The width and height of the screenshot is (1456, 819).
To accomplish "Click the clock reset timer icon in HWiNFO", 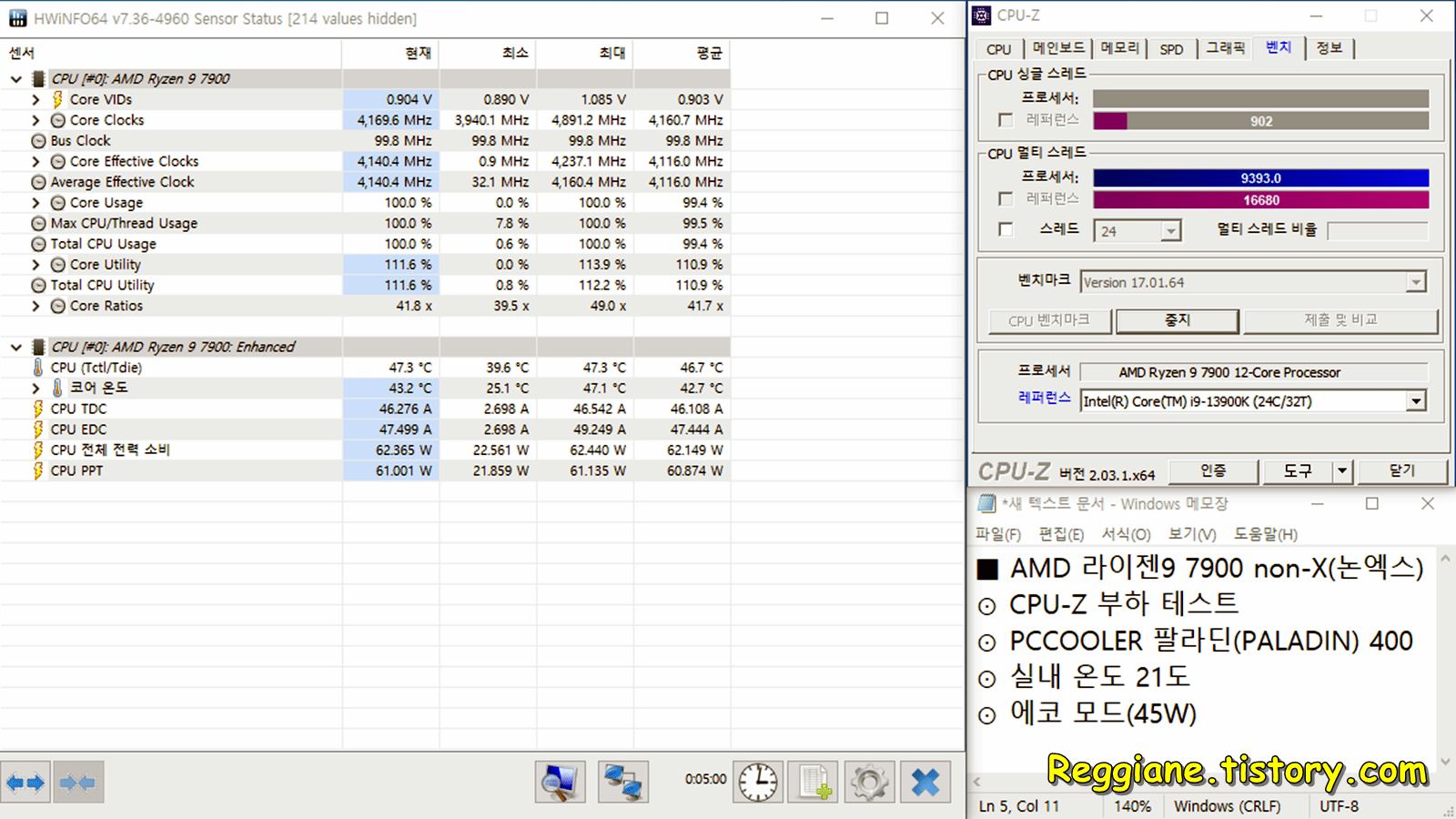I will pyautogui.click(x=758, y=782).
